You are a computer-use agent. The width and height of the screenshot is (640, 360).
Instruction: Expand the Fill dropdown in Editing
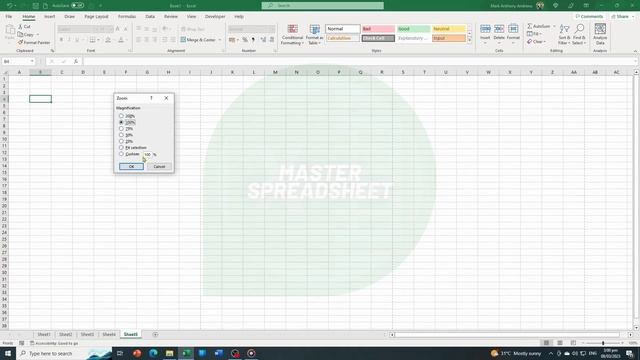tap(540, 34)
